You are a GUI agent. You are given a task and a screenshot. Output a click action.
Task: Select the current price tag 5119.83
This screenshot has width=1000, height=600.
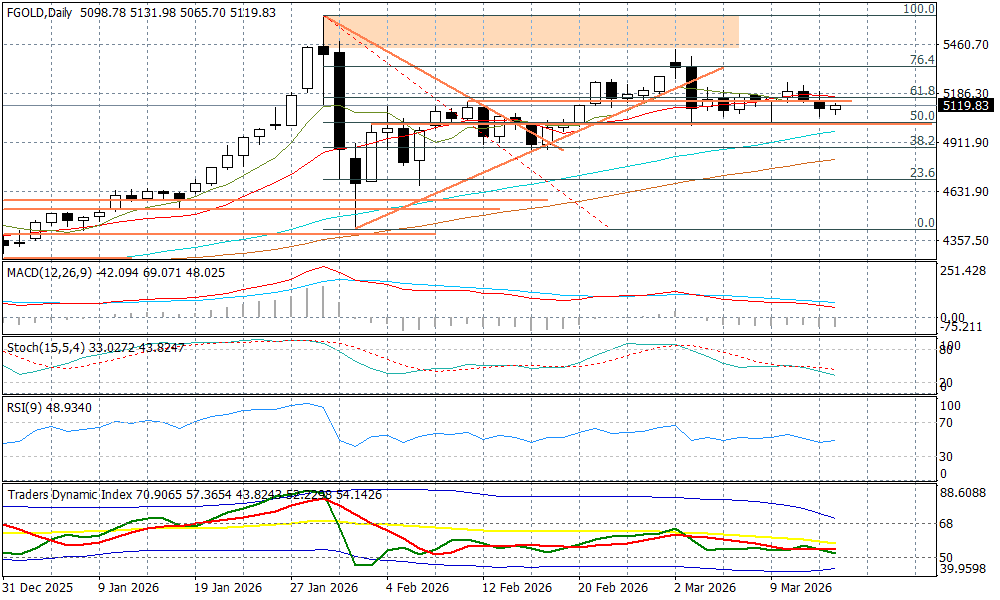pos(965,105)
